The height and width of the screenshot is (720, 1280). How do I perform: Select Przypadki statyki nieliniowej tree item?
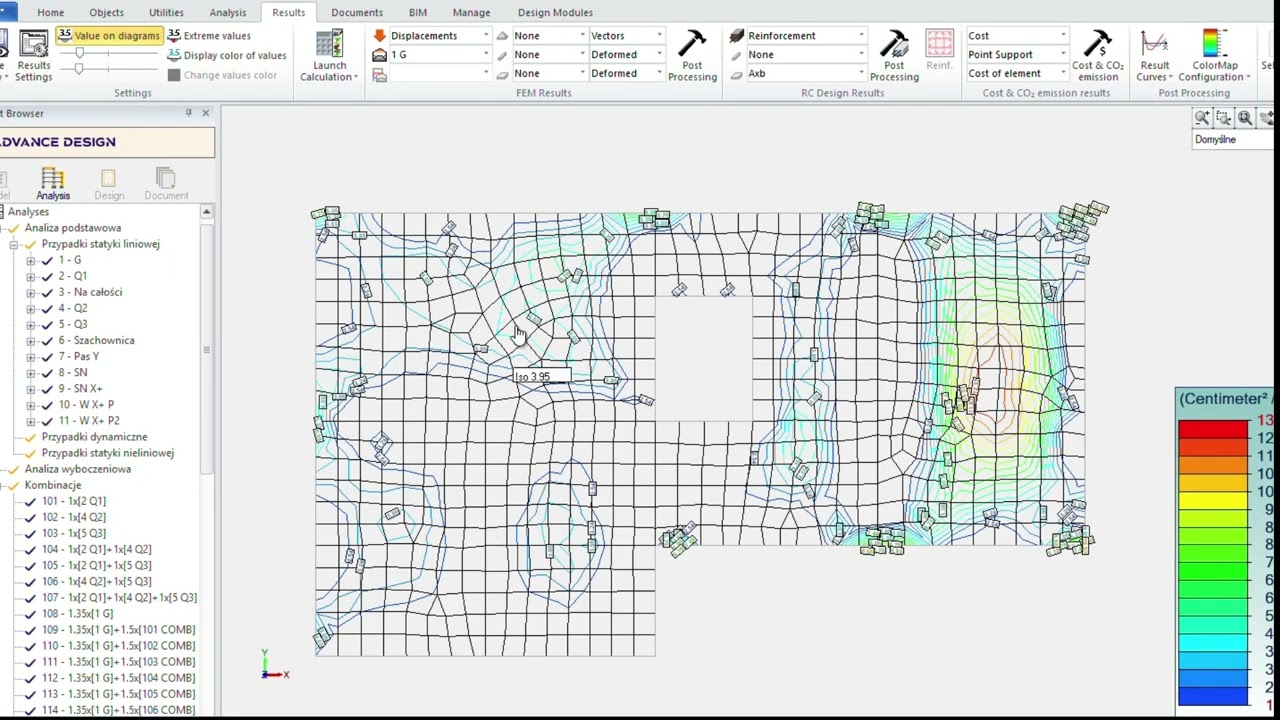point(107,453)
